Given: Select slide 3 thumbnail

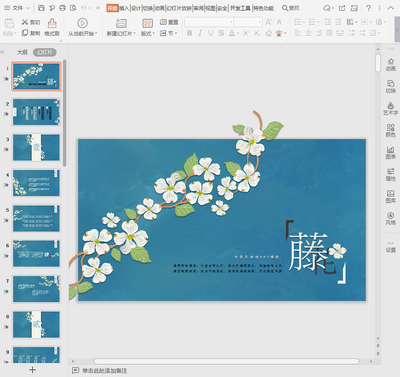Looking at the screenshot, I should [36, 148].
